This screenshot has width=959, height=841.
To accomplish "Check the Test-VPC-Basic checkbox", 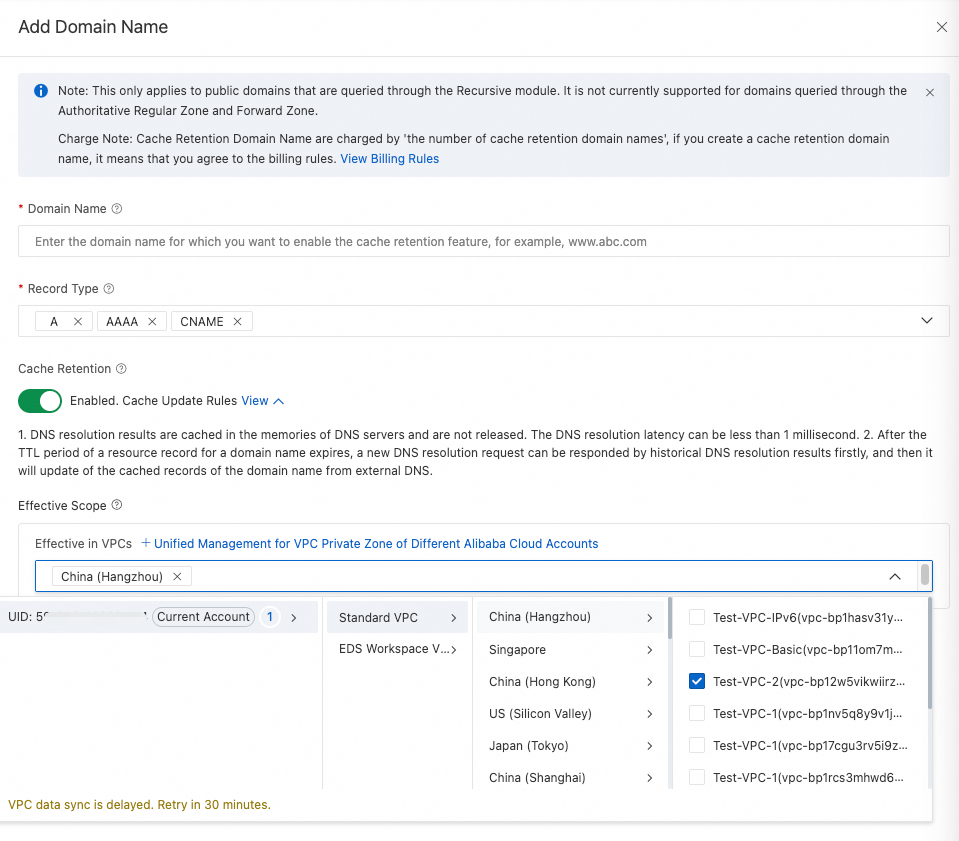I will pyautogui.click(x=697, y=650).
